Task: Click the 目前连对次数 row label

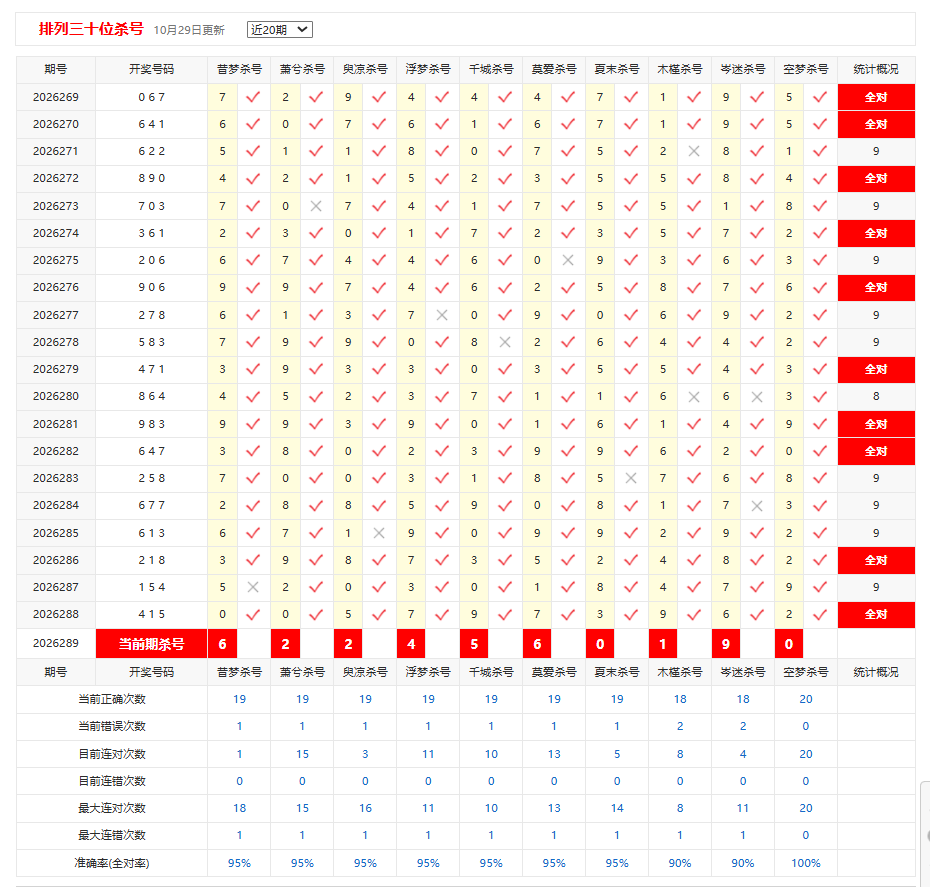Action: point(112,754)
